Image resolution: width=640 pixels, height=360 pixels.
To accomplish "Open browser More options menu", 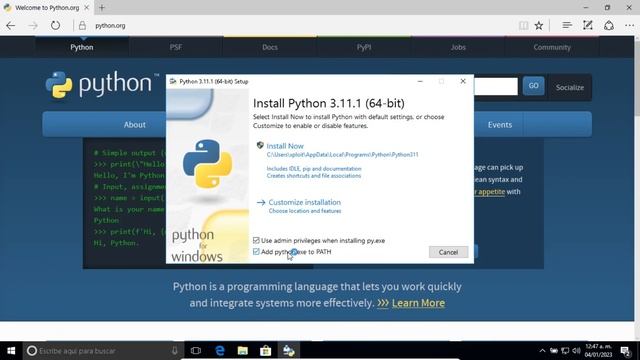I will coord(629,25).
